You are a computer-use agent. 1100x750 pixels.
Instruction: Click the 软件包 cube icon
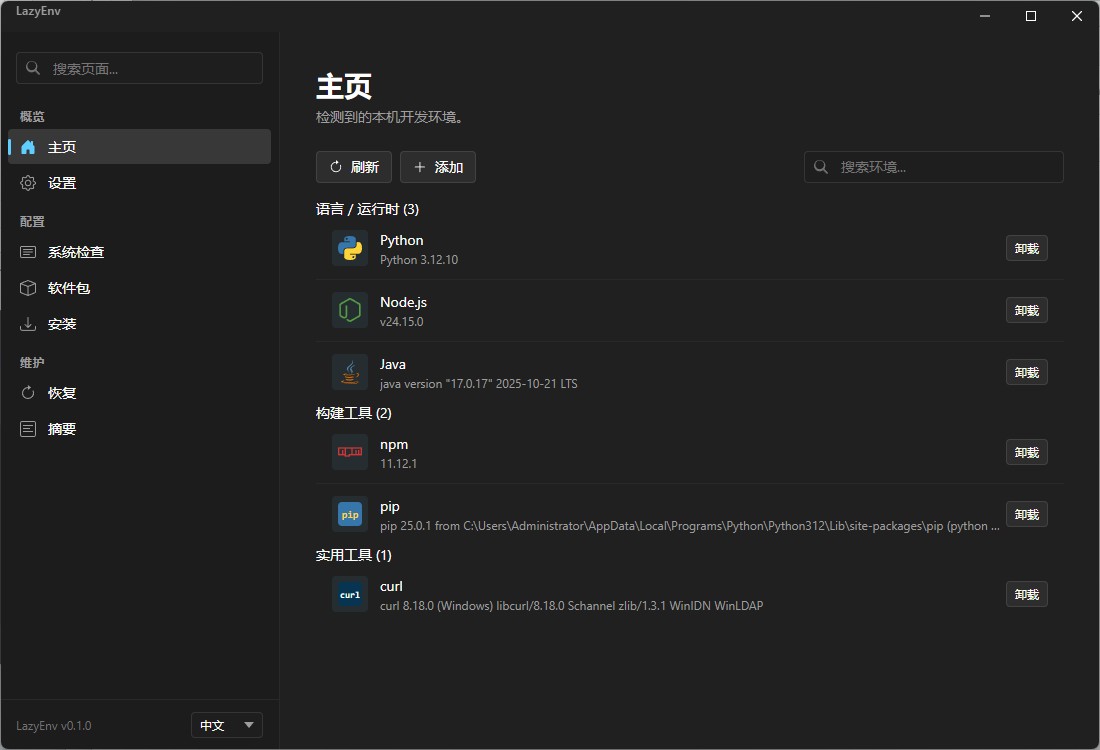point(28,288)
